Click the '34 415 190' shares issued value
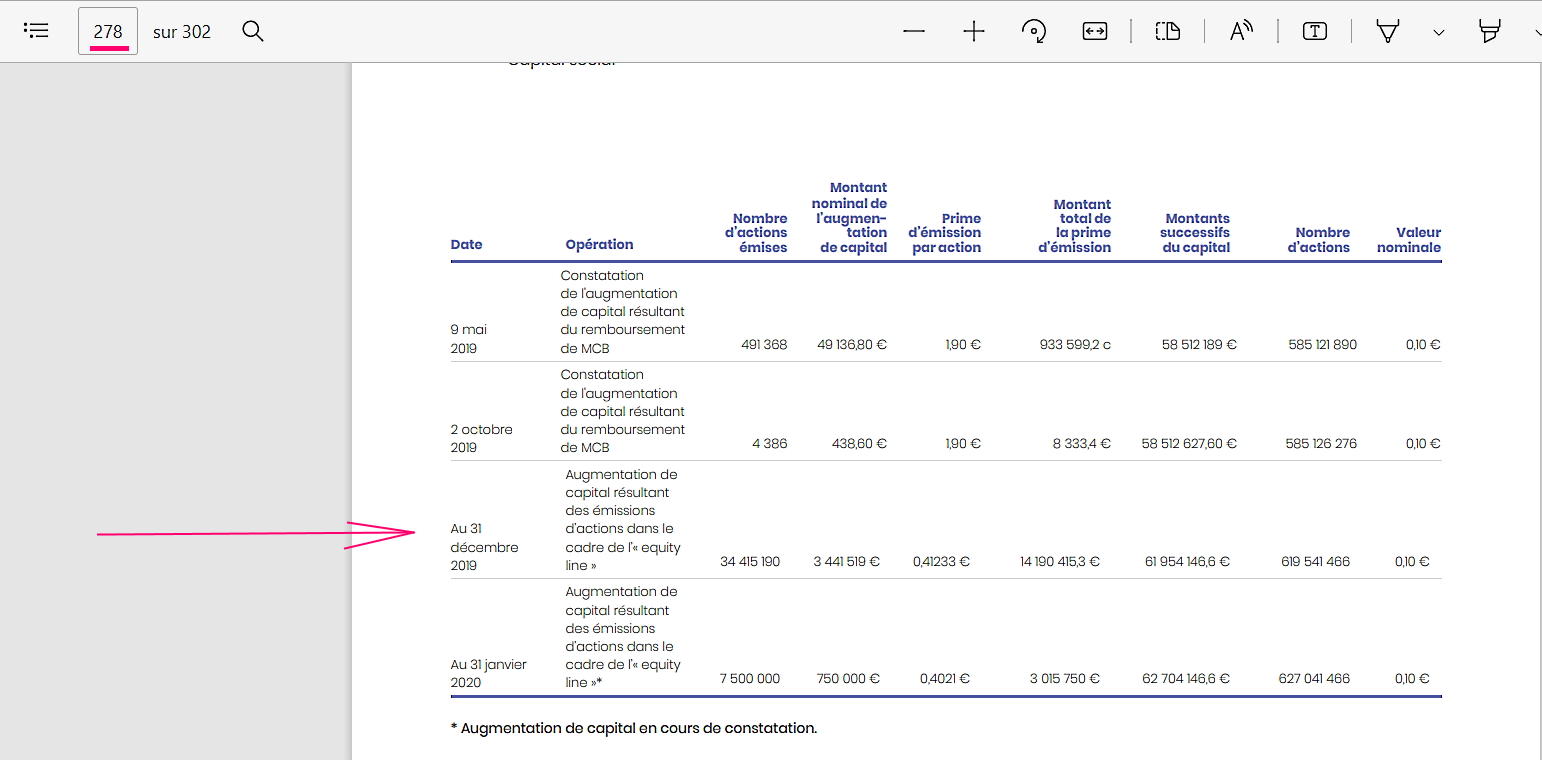 [x=750, y=562]
